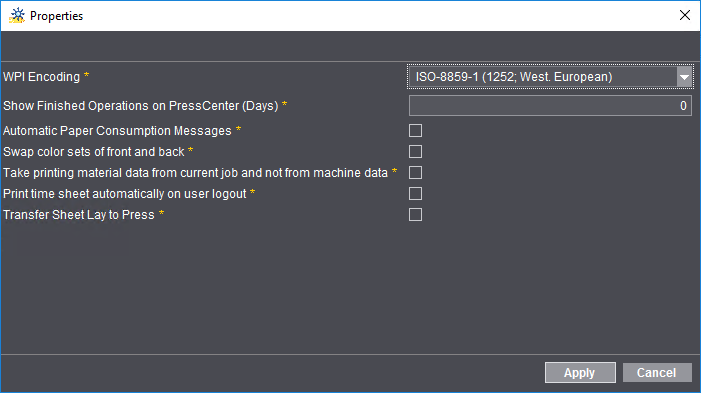The width and height of the screenshot is (701, 393).
Task: Check Swap color sets of front and back
Action: click(x=415, y=152)
